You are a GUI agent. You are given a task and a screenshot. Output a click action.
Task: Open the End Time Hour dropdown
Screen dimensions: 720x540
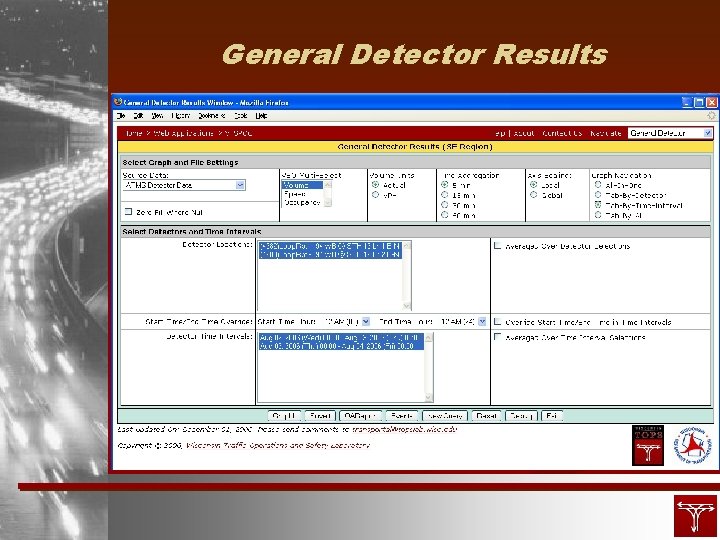(482, 321)
